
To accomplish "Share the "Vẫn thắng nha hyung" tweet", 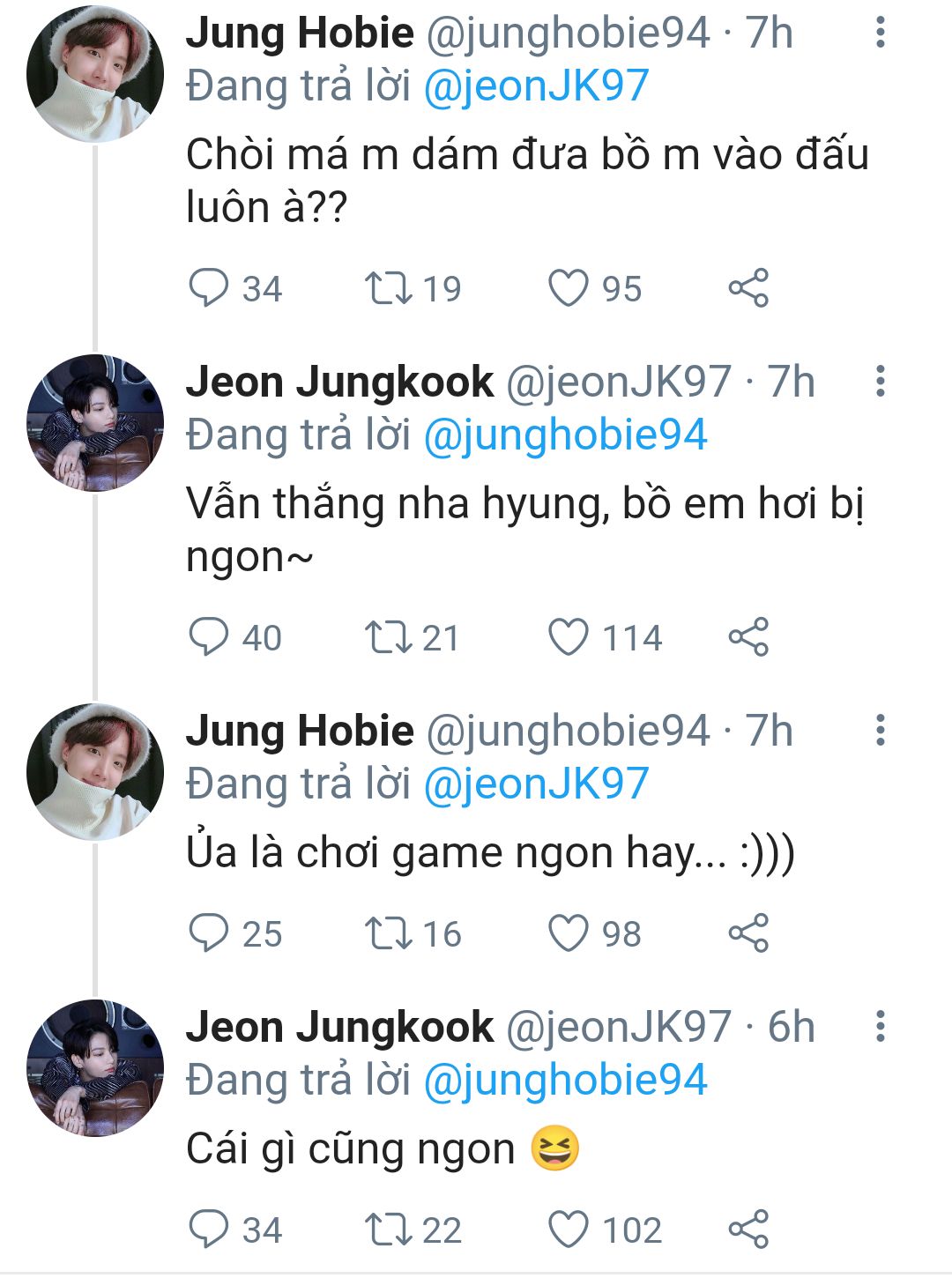I will coord(748,637).
